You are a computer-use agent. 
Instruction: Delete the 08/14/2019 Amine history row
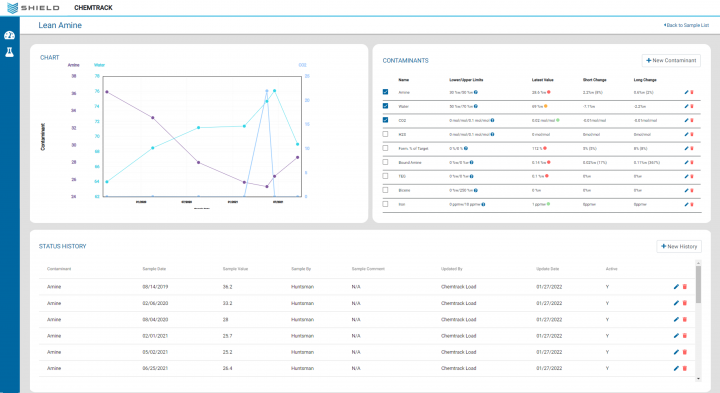(x=685, y=286)
